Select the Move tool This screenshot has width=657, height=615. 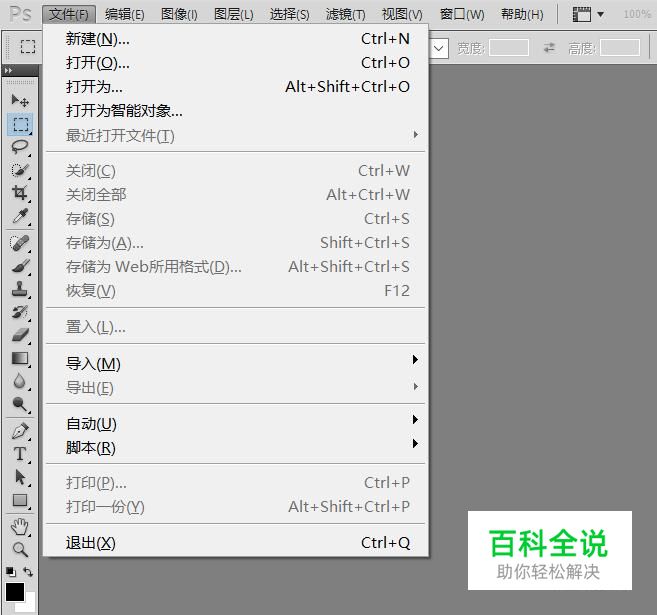point(20,101)
